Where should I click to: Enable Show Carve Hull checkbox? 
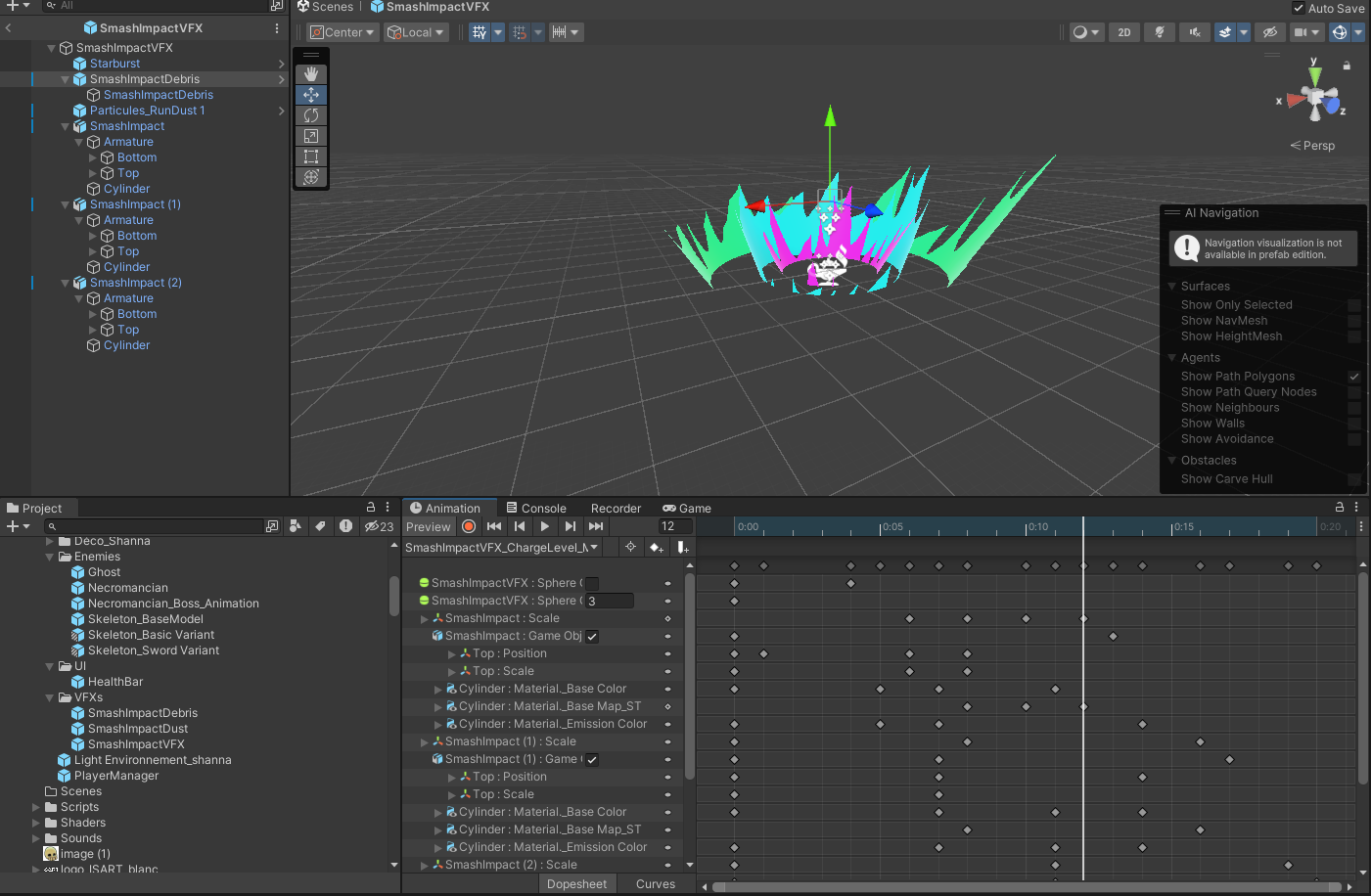pos(1354,479)
